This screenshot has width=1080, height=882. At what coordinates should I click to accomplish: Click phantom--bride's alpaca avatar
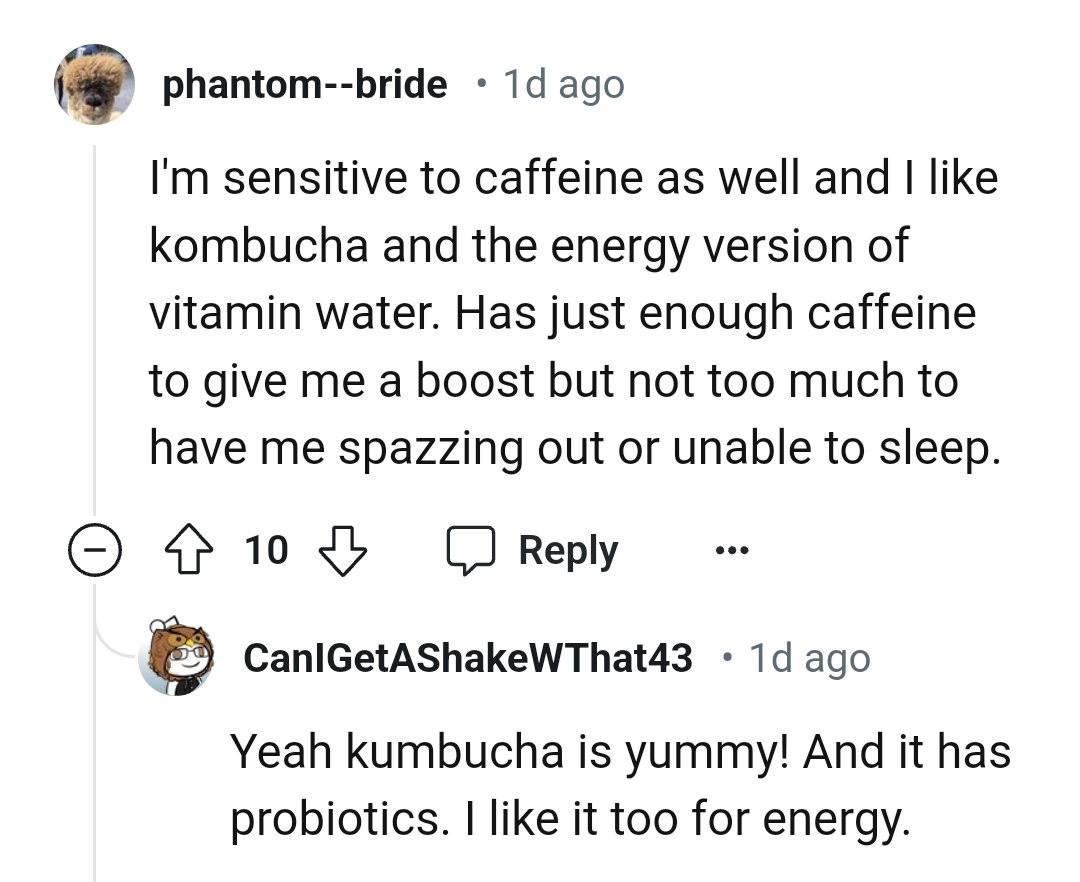pos(95,85)
